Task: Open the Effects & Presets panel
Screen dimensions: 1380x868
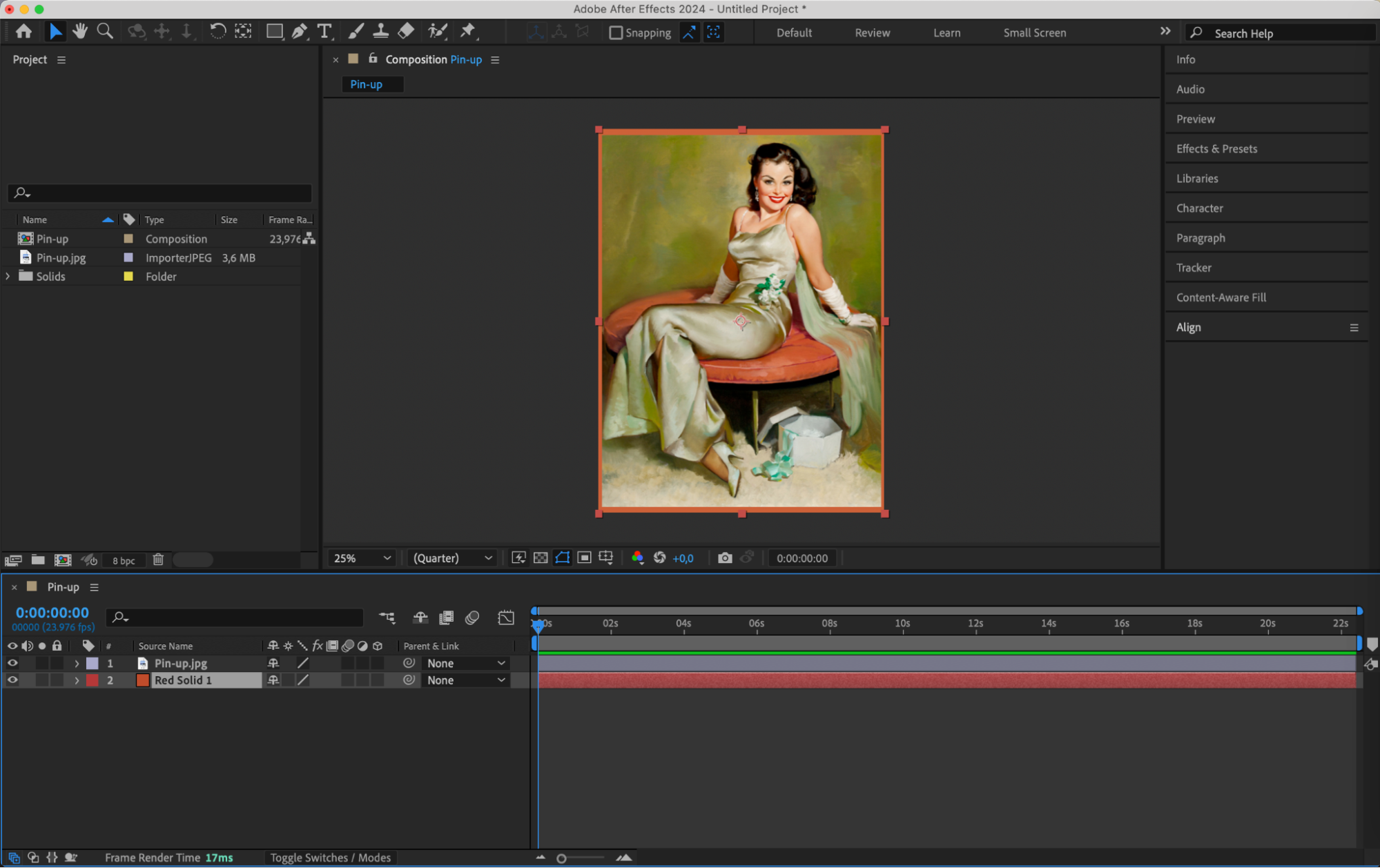Action: (x=1216, y=148)
